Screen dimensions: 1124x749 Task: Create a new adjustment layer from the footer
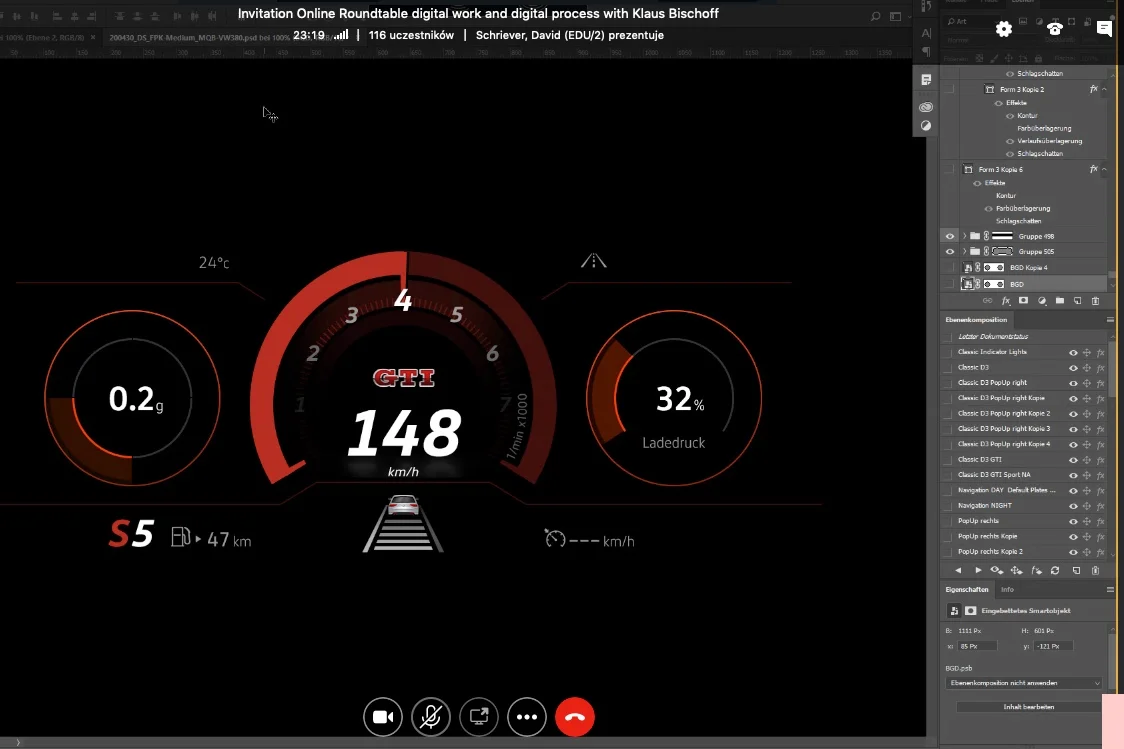coord(1042,301)
